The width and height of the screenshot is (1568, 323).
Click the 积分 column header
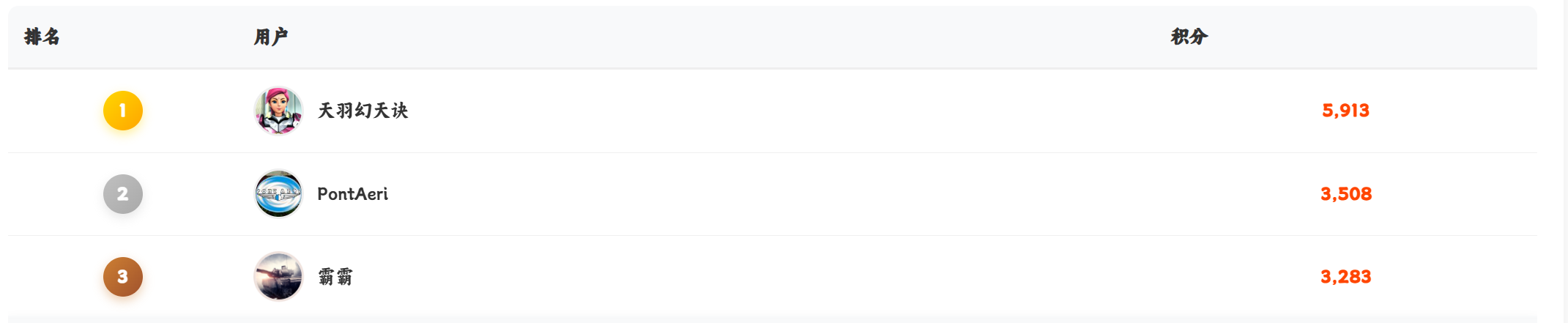(1189, 37)
